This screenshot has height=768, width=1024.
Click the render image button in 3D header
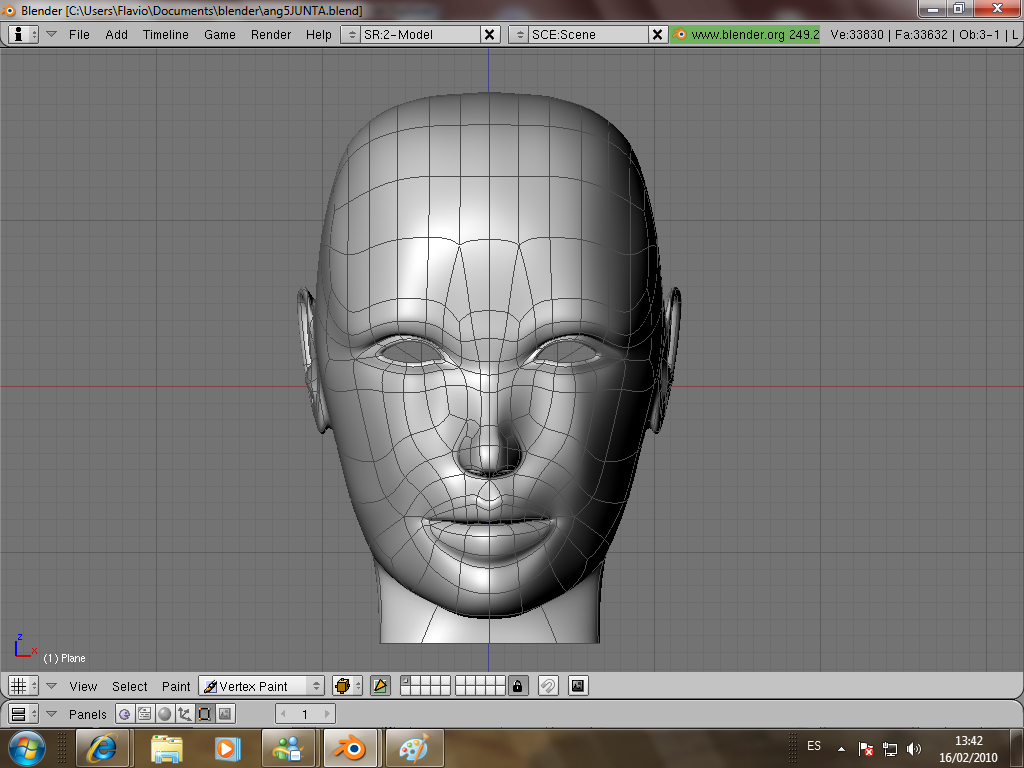click(x=578, y=686)
